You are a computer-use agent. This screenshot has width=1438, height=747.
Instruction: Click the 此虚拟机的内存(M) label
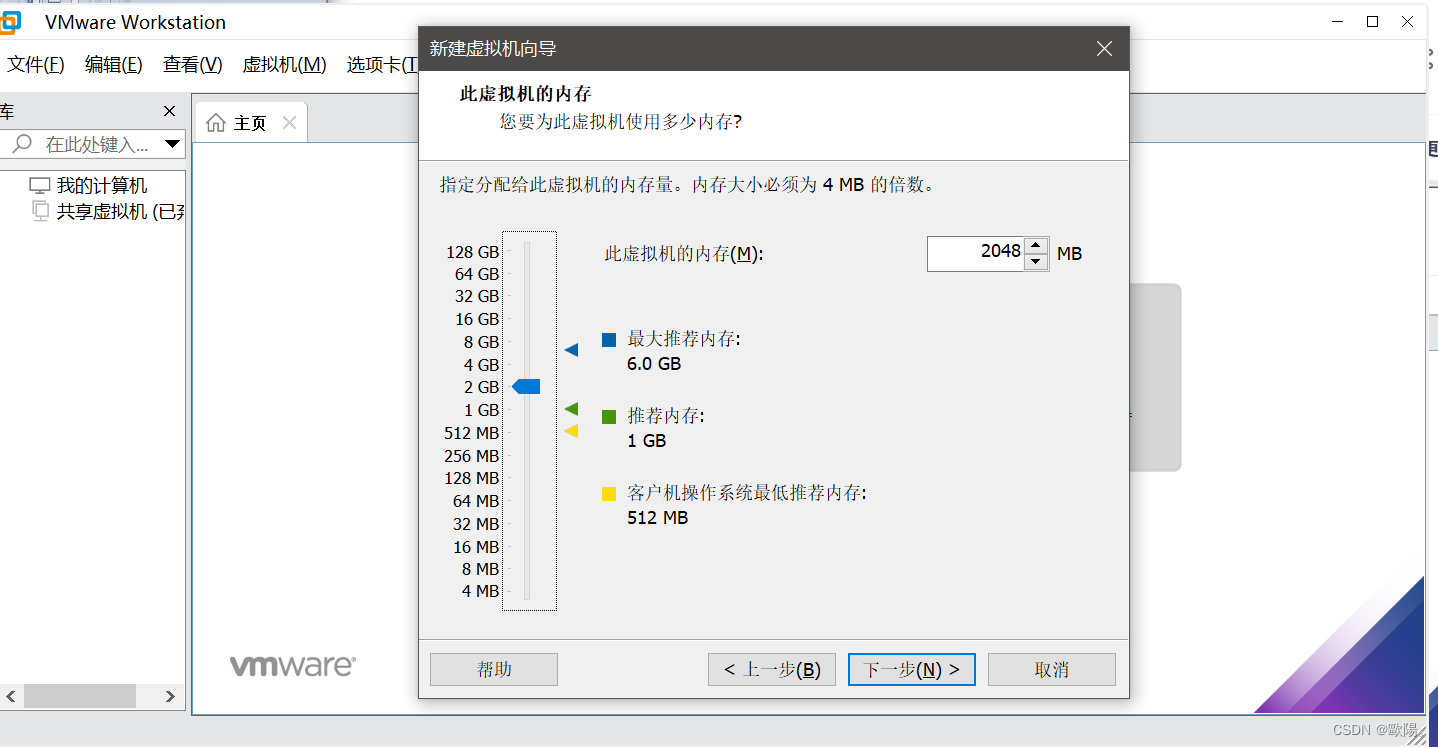684,254
